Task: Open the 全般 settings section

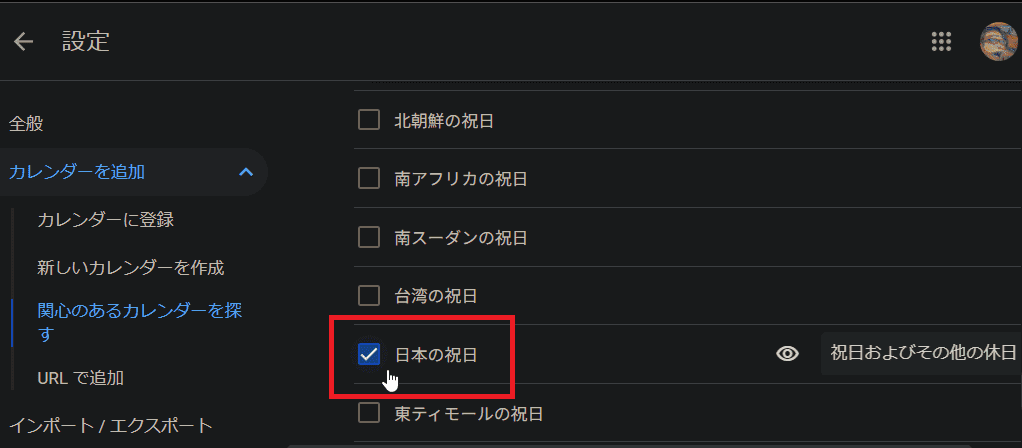Action: click(x=27, y=124)
